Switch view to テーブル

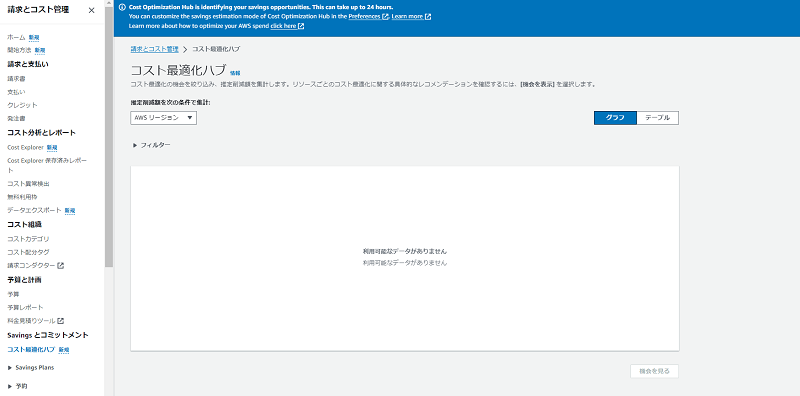(x=658, y=118)
